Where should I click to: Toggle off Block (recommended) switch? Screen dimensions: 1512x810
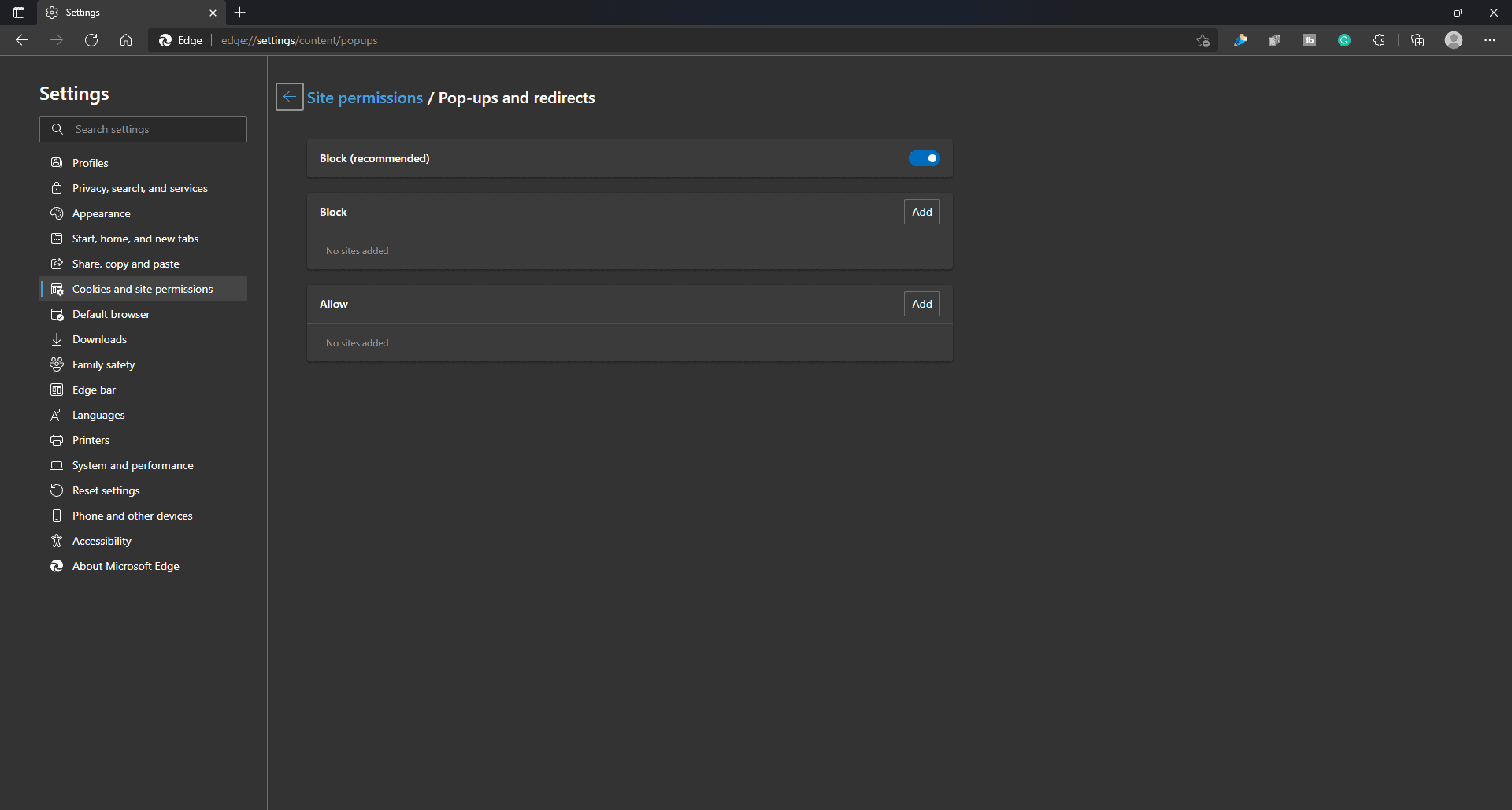click(x=924, y=158)
